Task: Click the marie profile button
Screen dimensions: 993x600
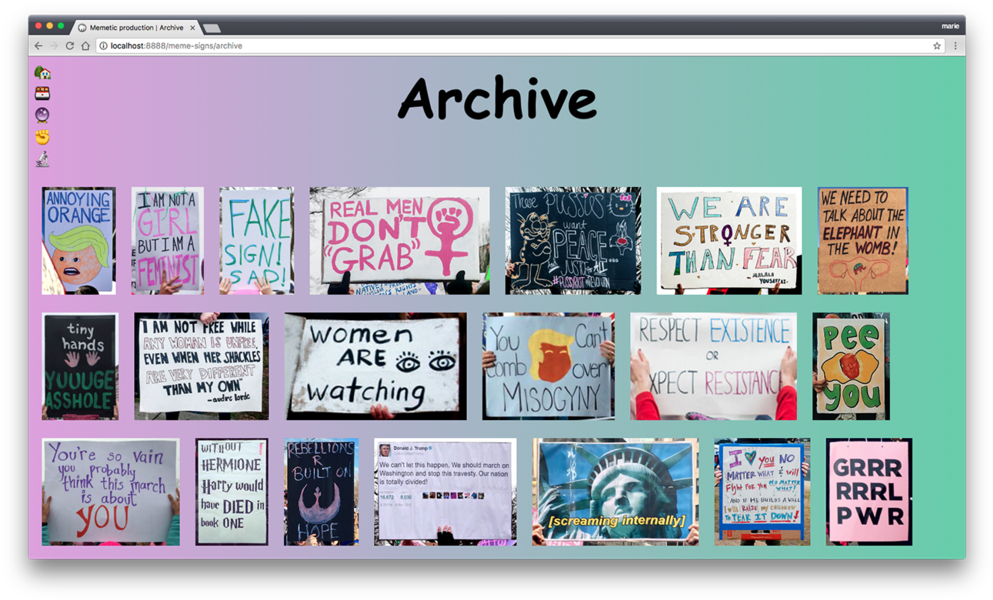Action: [x=949, y=26]
